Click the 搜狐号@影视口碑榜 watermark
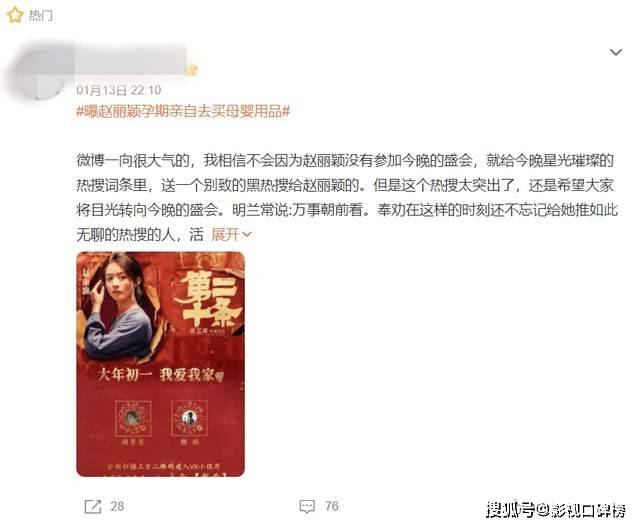640x527 pixels. click(556, 510)
